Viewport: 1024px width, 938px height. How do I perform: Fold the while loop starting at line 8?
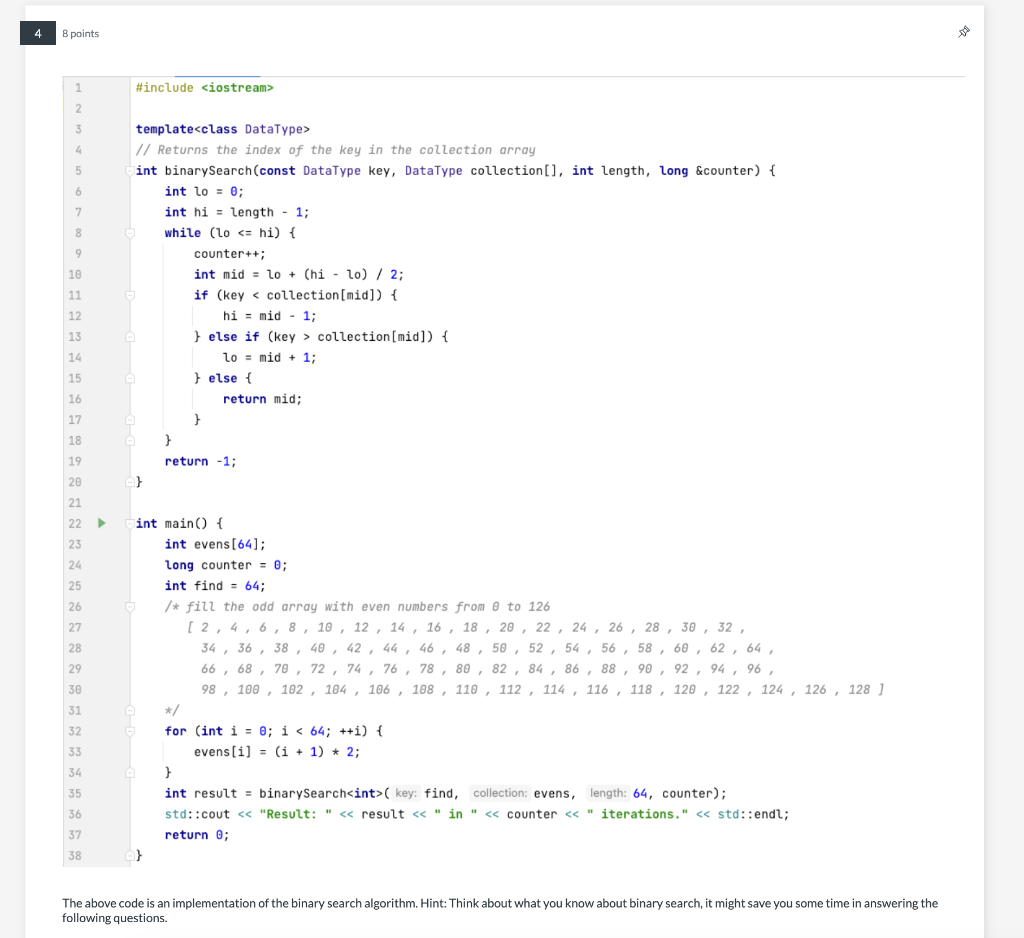(128, 232)
